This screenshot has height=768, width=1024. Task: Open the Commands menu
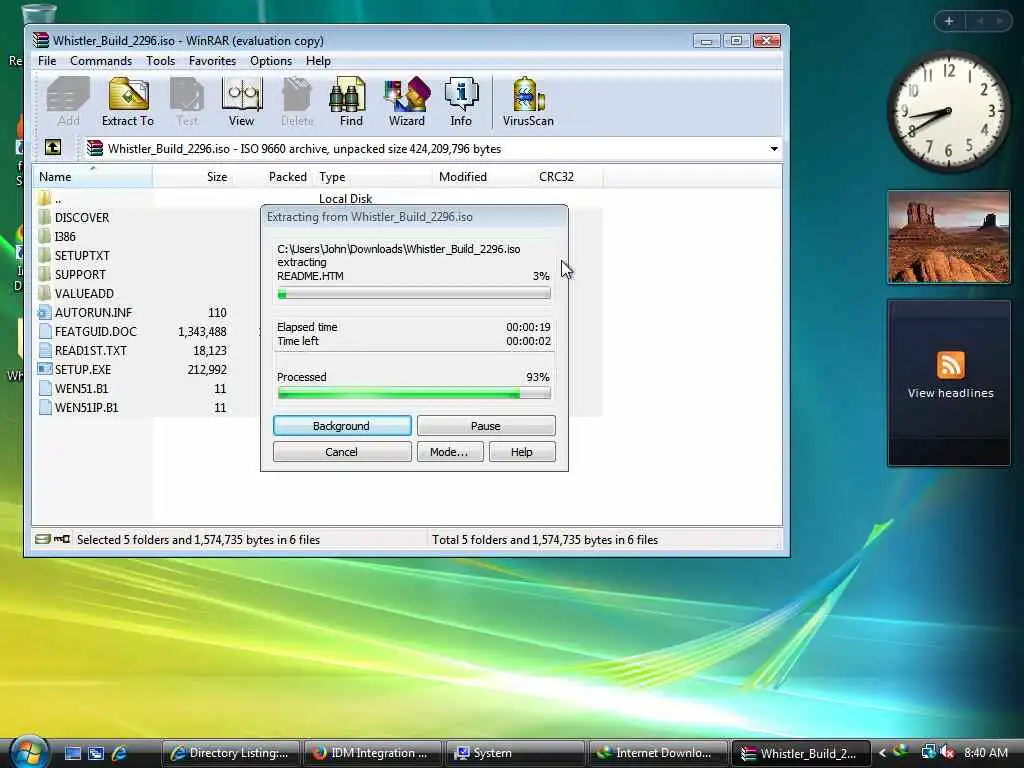[101, 61]
